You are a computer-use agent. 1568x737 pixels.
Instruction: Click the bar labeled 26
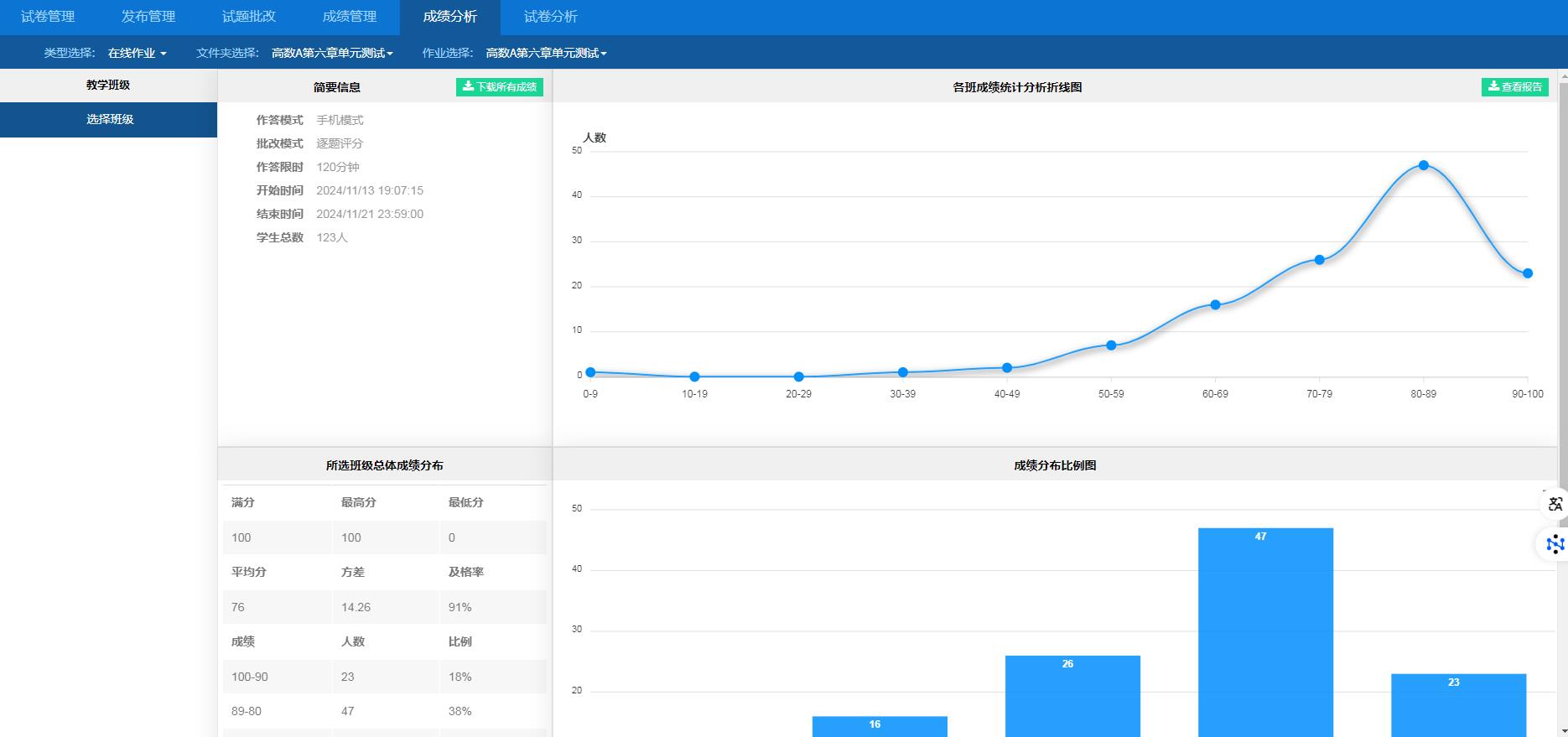[1072, 696]
